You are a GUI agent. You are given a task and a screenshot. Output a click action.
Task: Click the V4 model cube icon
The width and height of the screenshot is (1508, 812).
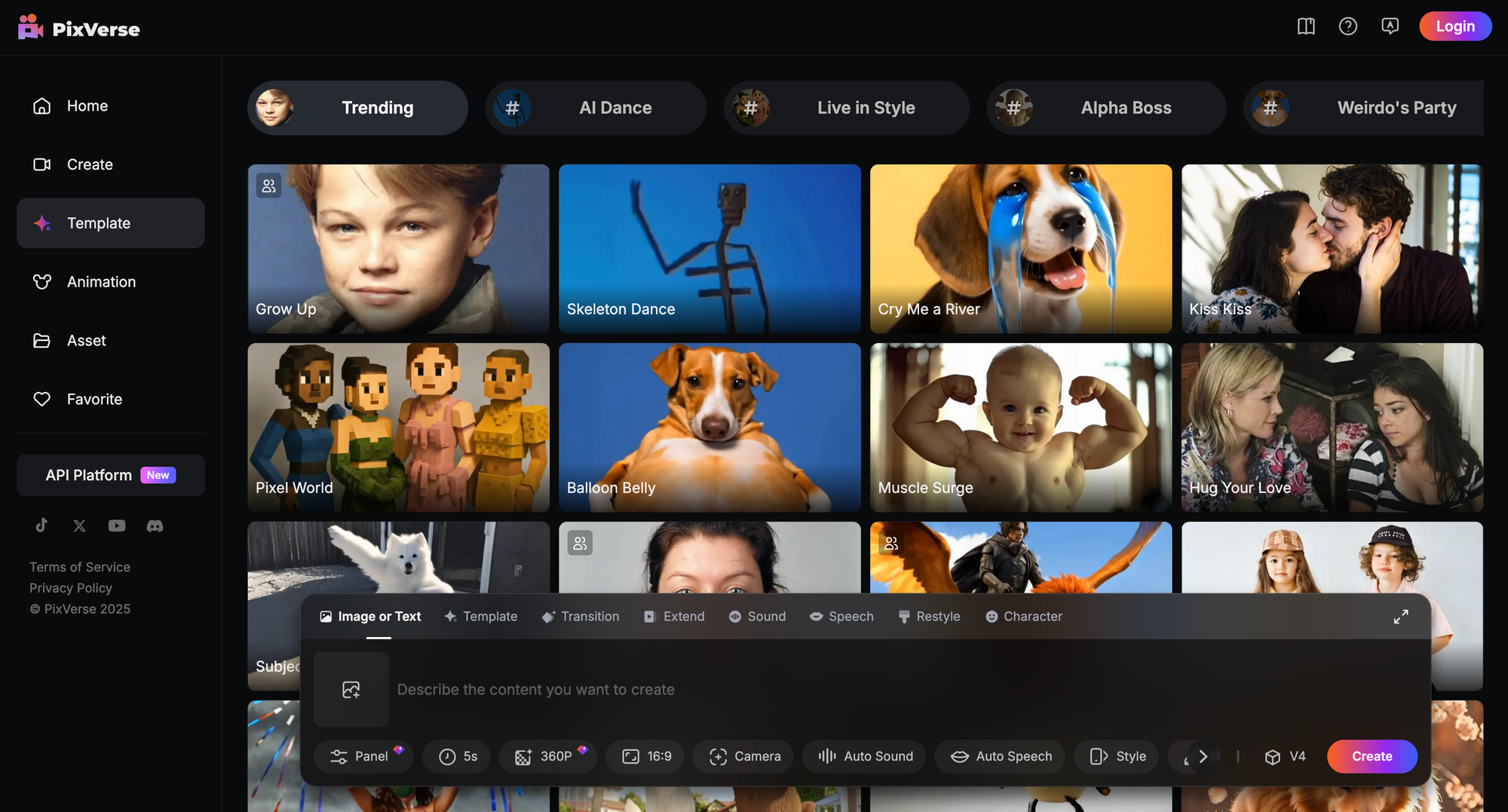(1273, 757)
